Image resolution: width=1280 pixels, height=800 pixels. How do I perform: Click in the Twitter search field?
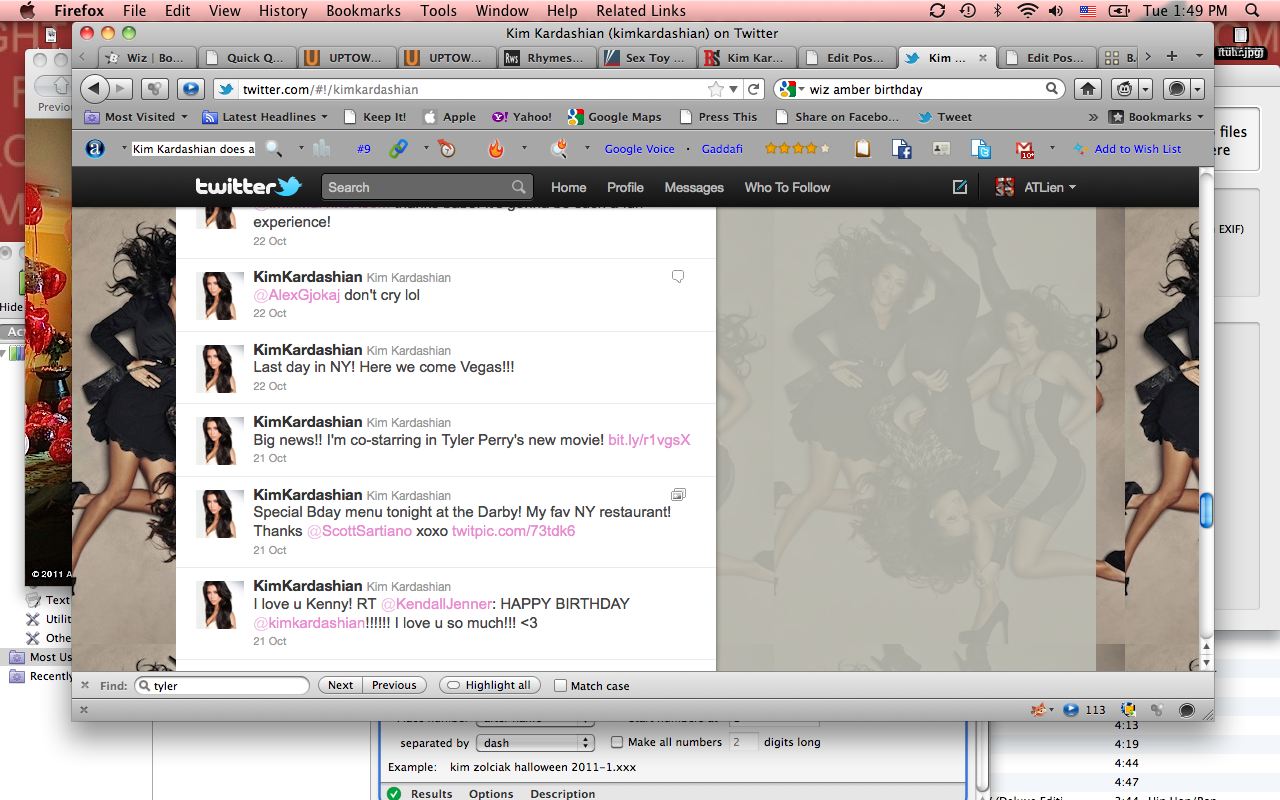click(x=418, y=187)
